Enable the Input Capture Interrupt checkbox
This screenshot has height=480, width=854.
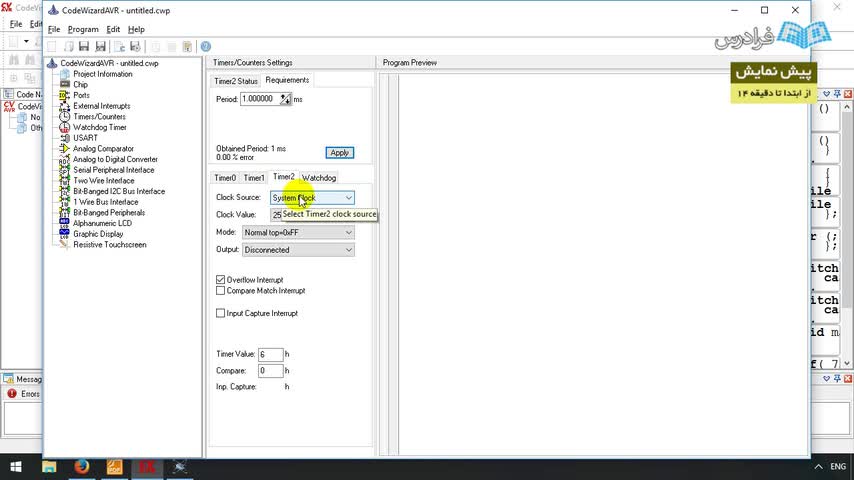pos(221,313)
